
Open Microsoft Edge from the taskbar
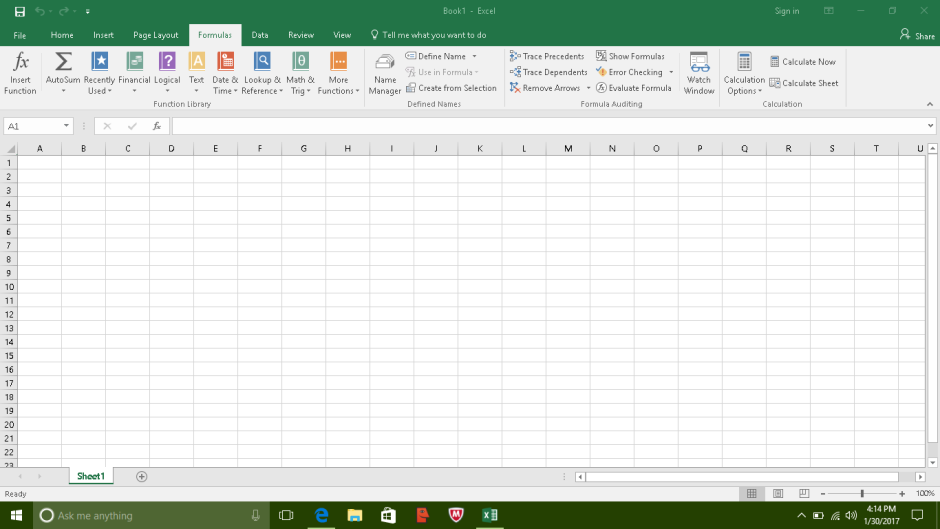click(x=321, y=515)
